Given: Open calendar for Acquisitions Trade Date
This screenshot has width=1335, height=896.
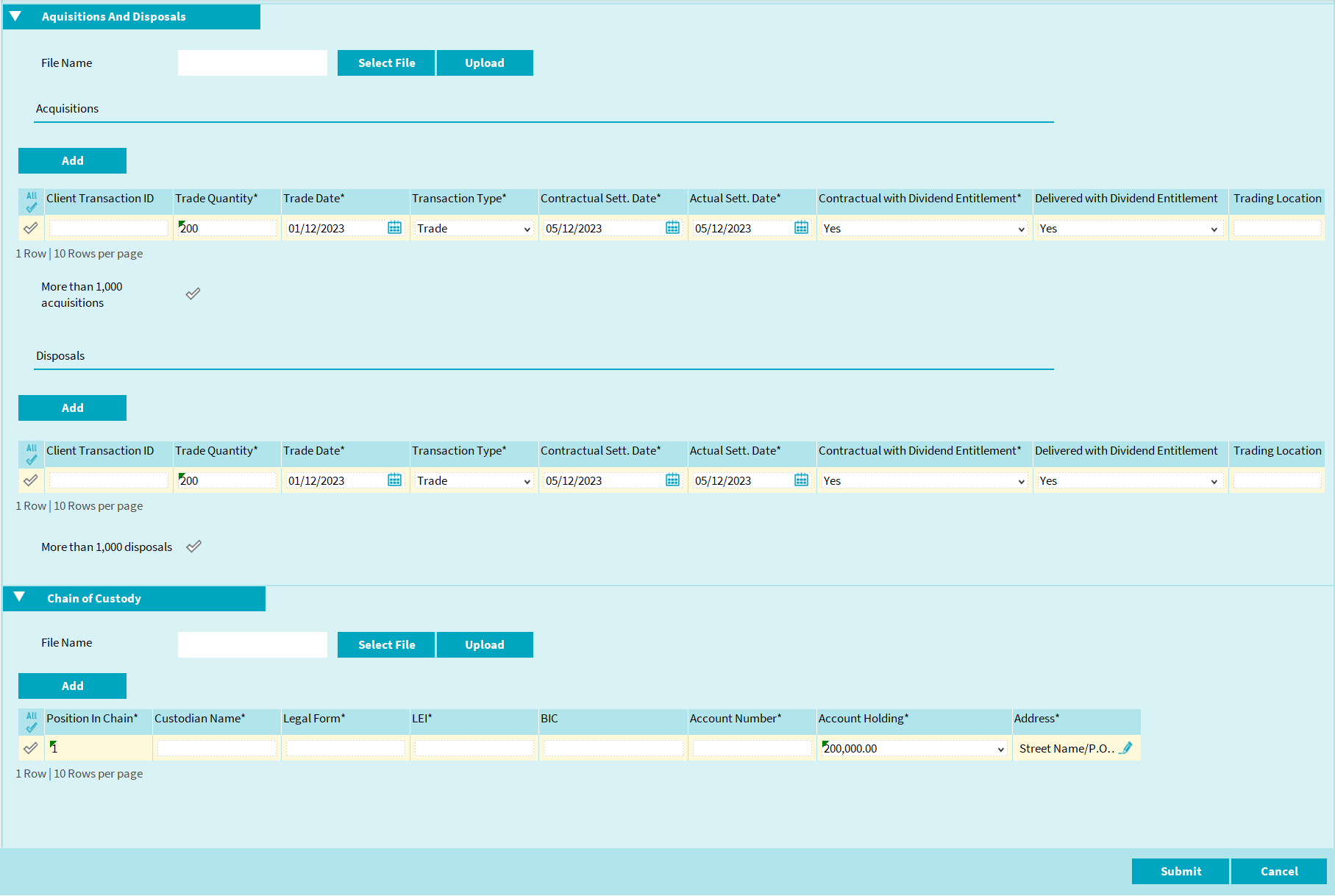Looking at the screenshot, I should click(394, 228).
